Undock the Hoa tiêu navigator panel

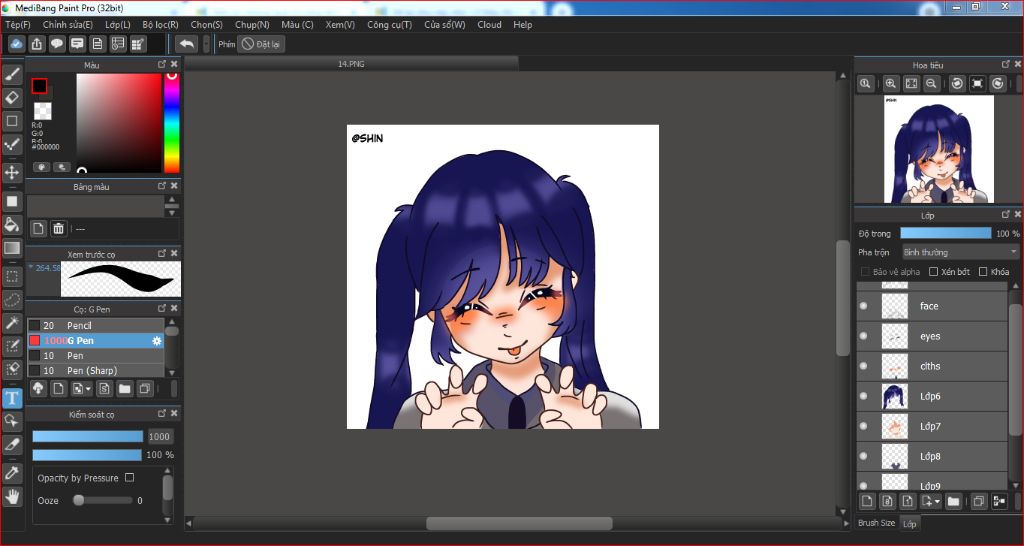click(1006, 64)
